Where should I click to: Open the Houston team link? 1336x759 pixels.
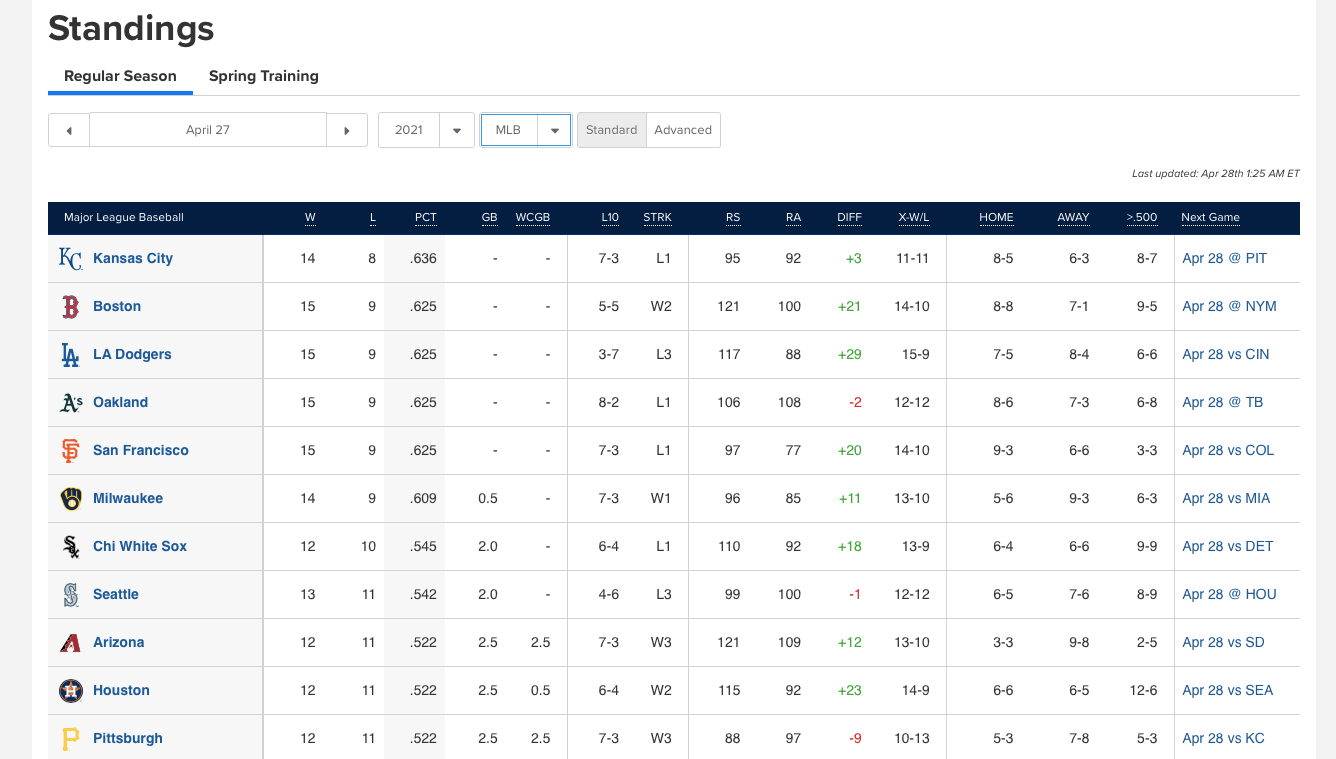[121, 690]
